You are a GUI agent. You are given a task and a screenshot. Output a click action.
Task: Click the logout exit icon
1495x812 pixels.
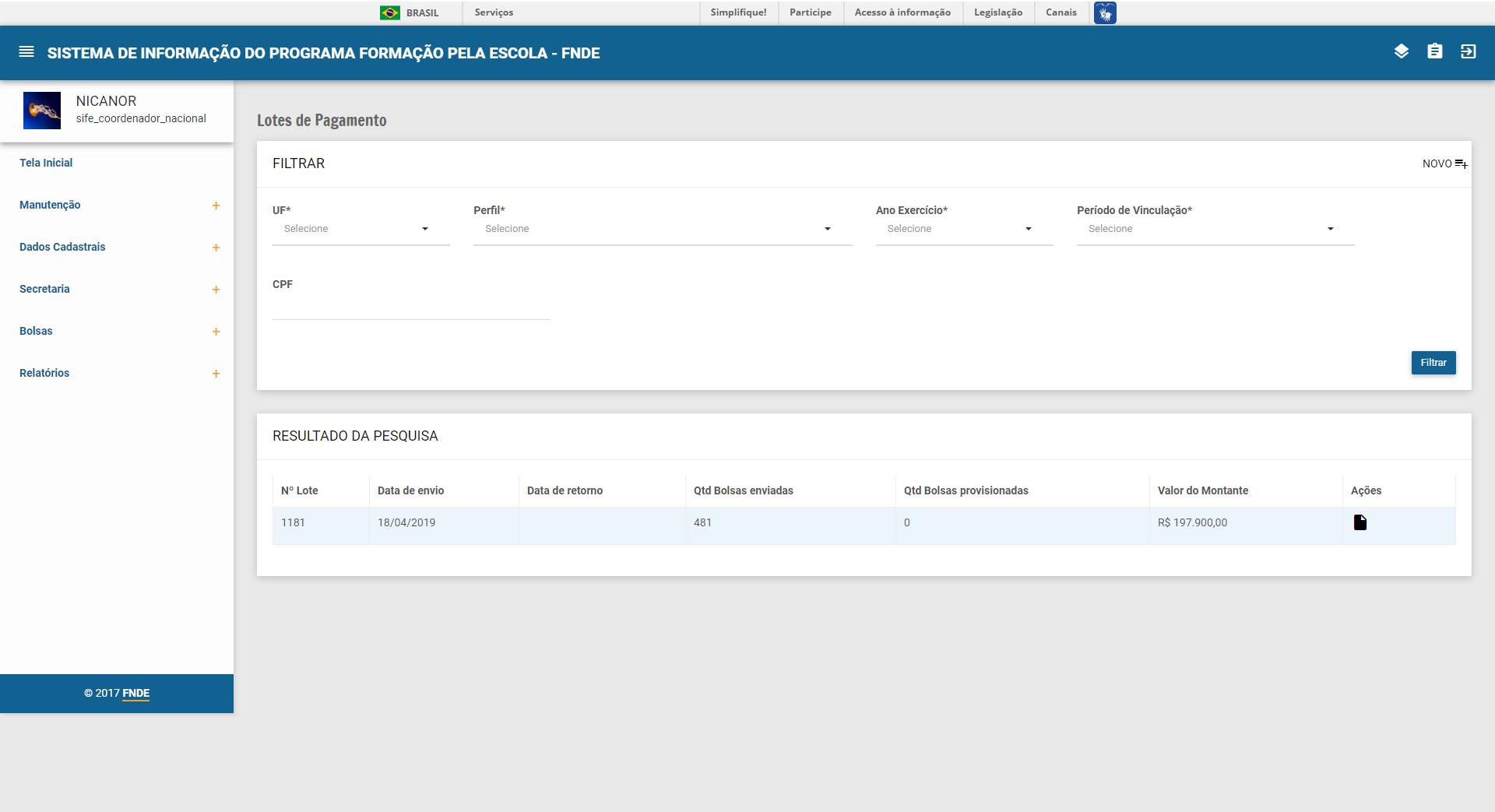[x=1468, y=52]
